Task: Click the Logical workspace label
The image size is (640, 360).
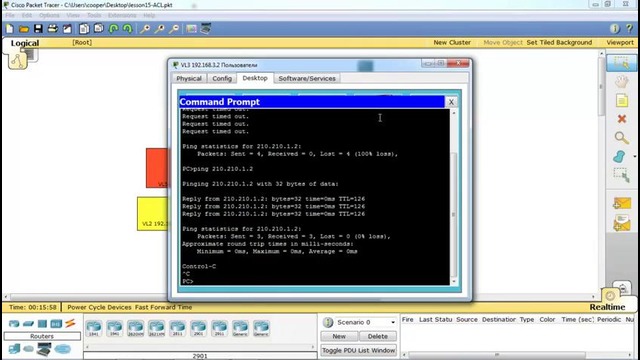Action: pyautogui.click(x=25, y=43)
